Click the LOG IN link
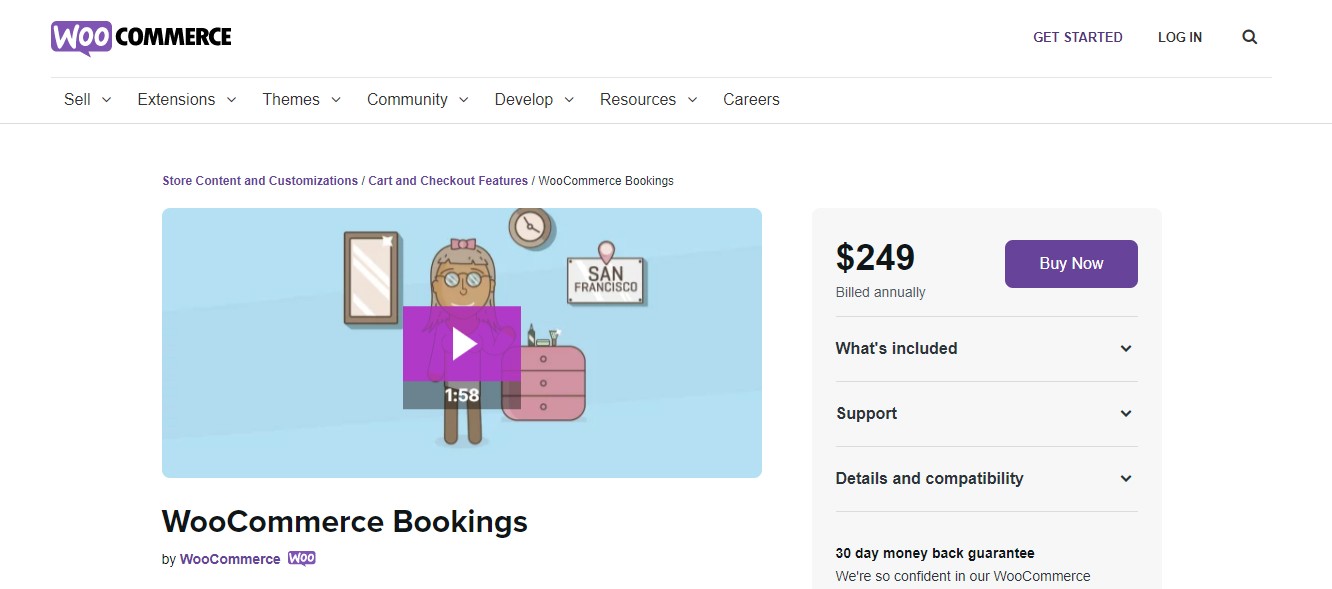 point(1180,37)
